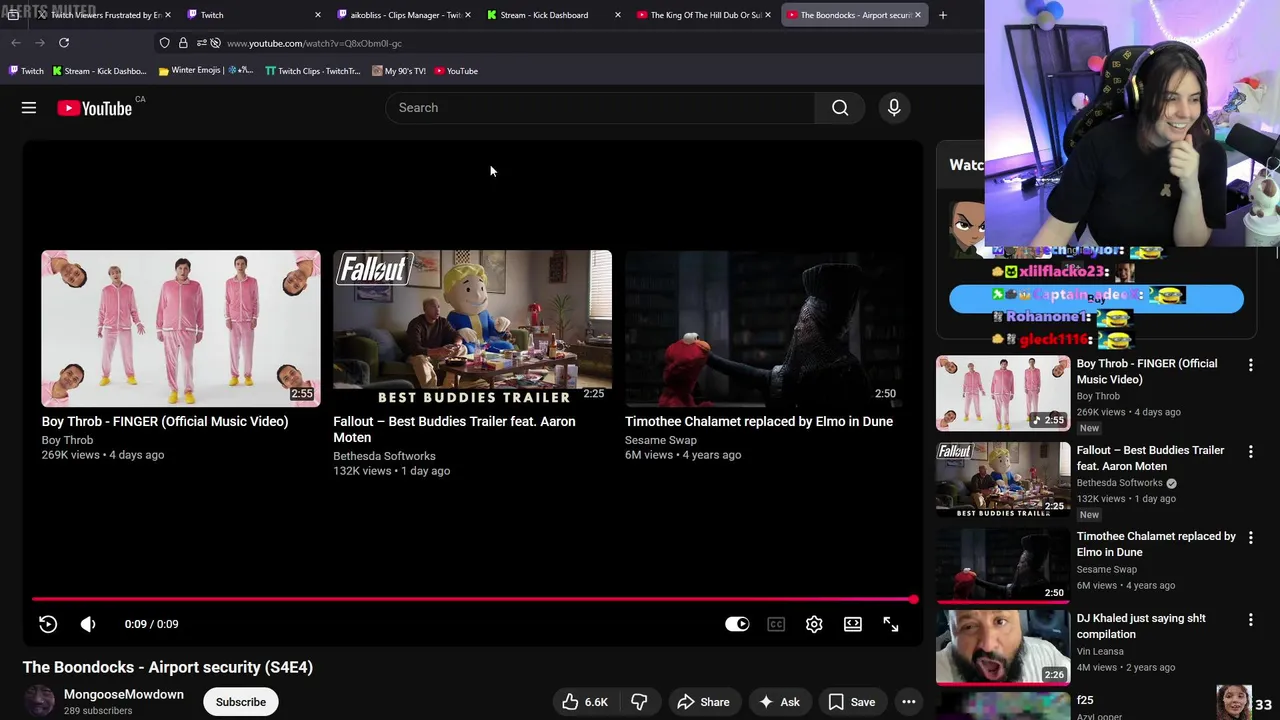
Task: Go back with the browser back arrow
Action: click(x=16, y=43)
